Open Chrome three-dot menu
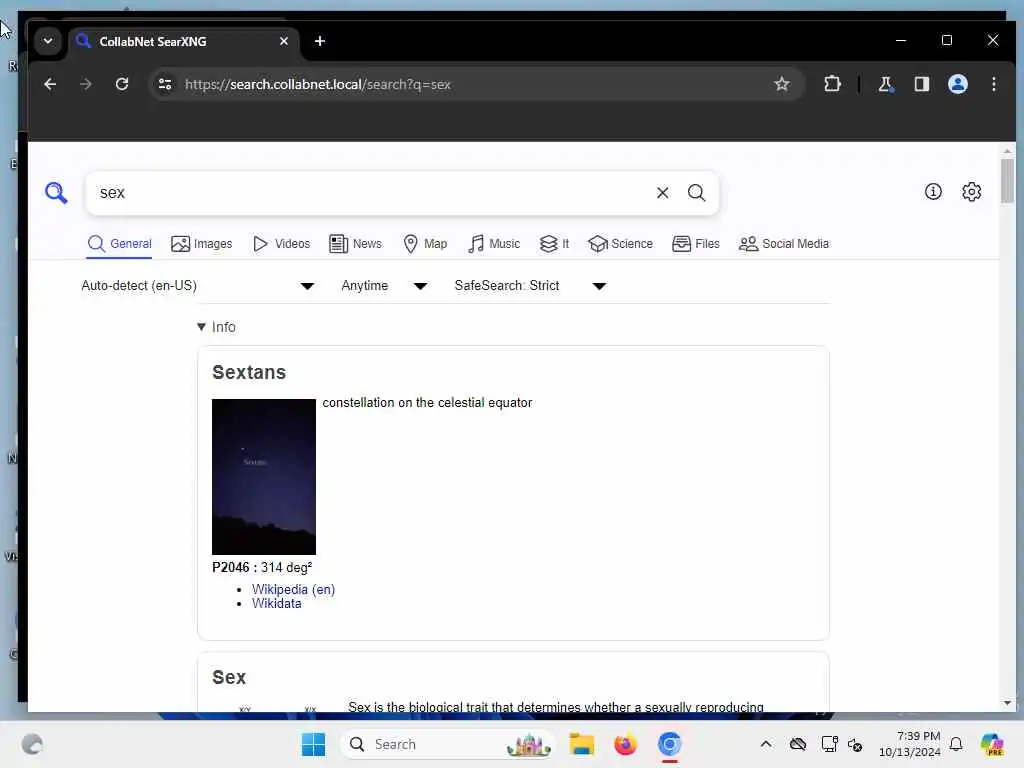The width and height of the screenshot is (1024, 768). click(x=994, y=84)
